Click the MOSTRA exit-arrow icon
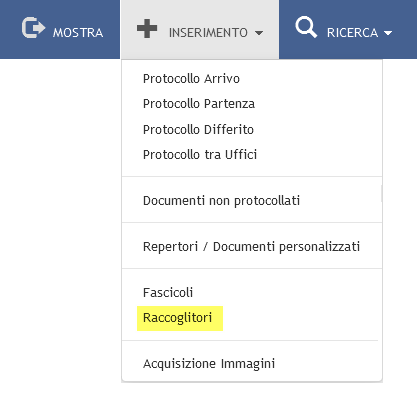The width and height of the screenshot is (417, 395). (x=33, y=27)
